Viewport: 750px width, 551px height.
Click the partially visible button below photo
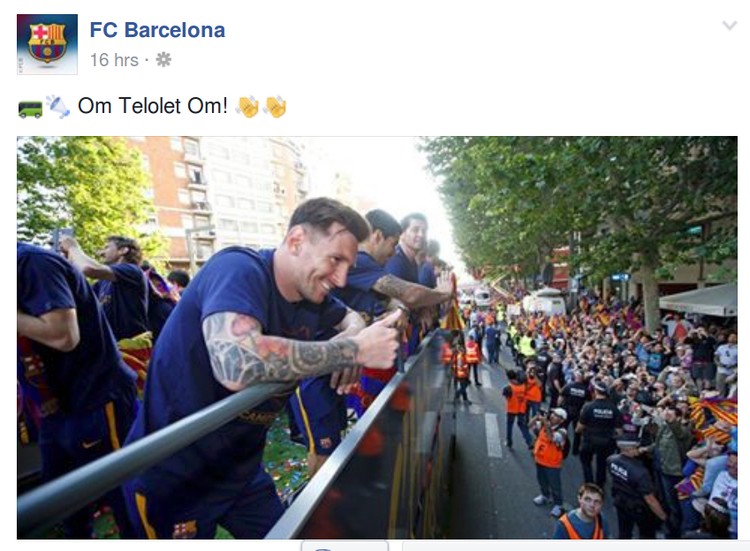tap(344, 546)
